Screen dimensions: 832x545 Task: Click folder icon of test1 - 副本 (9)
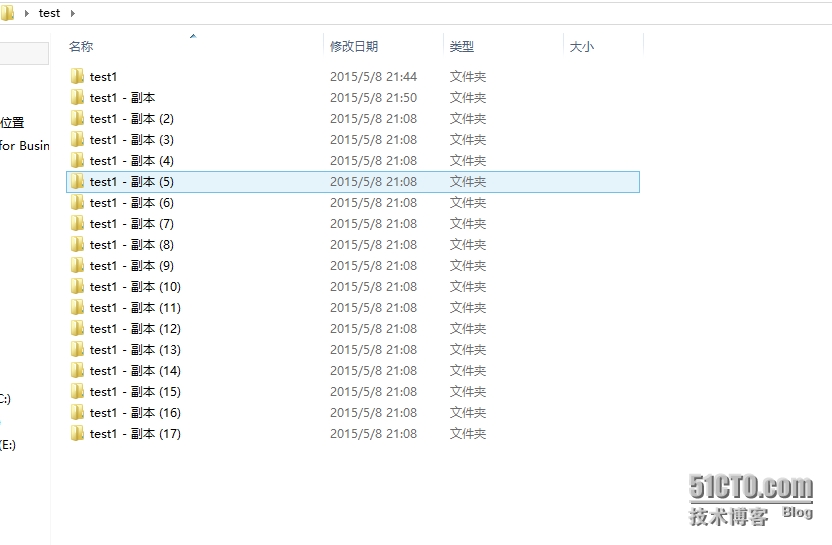77,265
